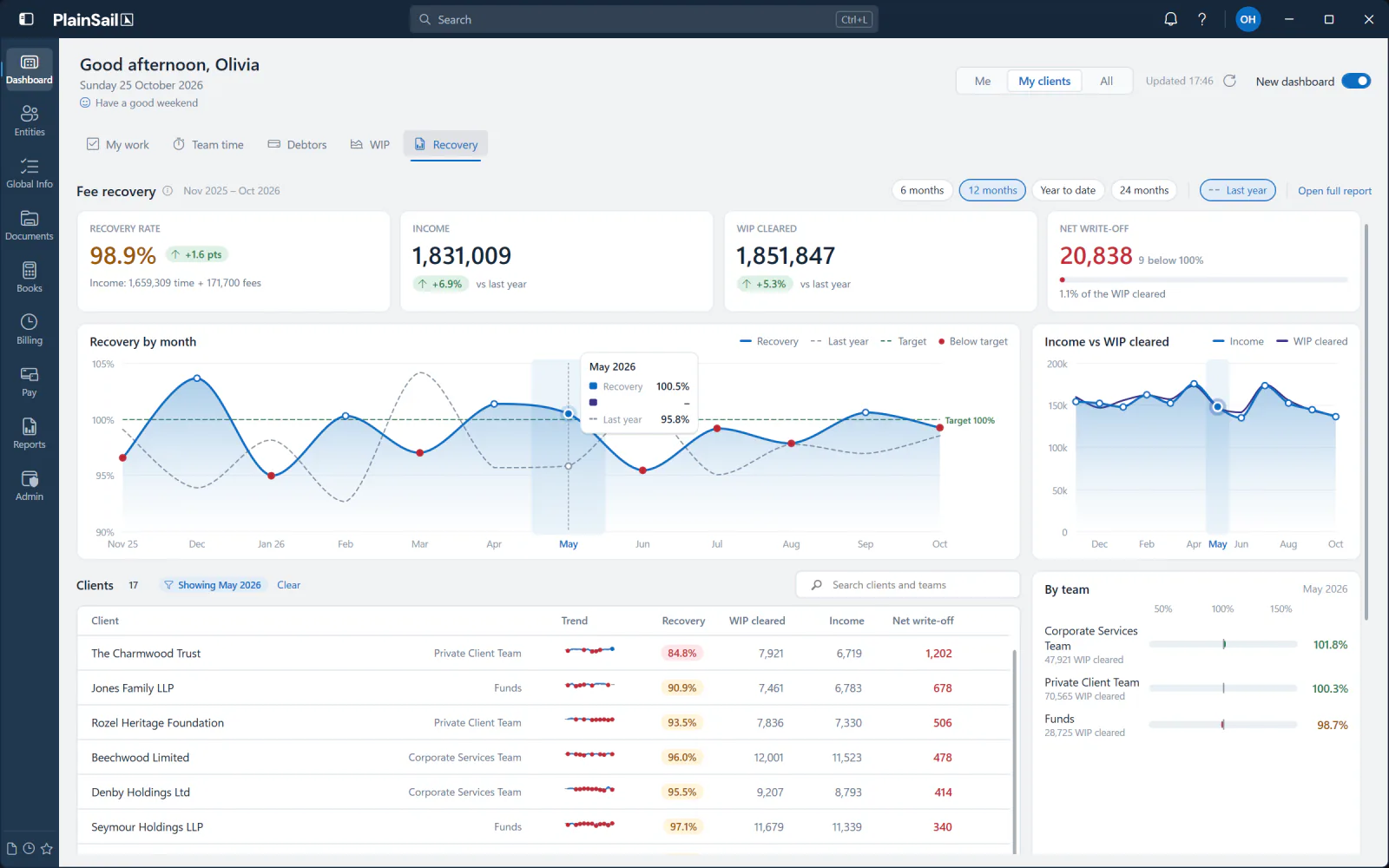Open the Beechwood Limited client row
This screenshot has width=1389, height=868.
544,757
